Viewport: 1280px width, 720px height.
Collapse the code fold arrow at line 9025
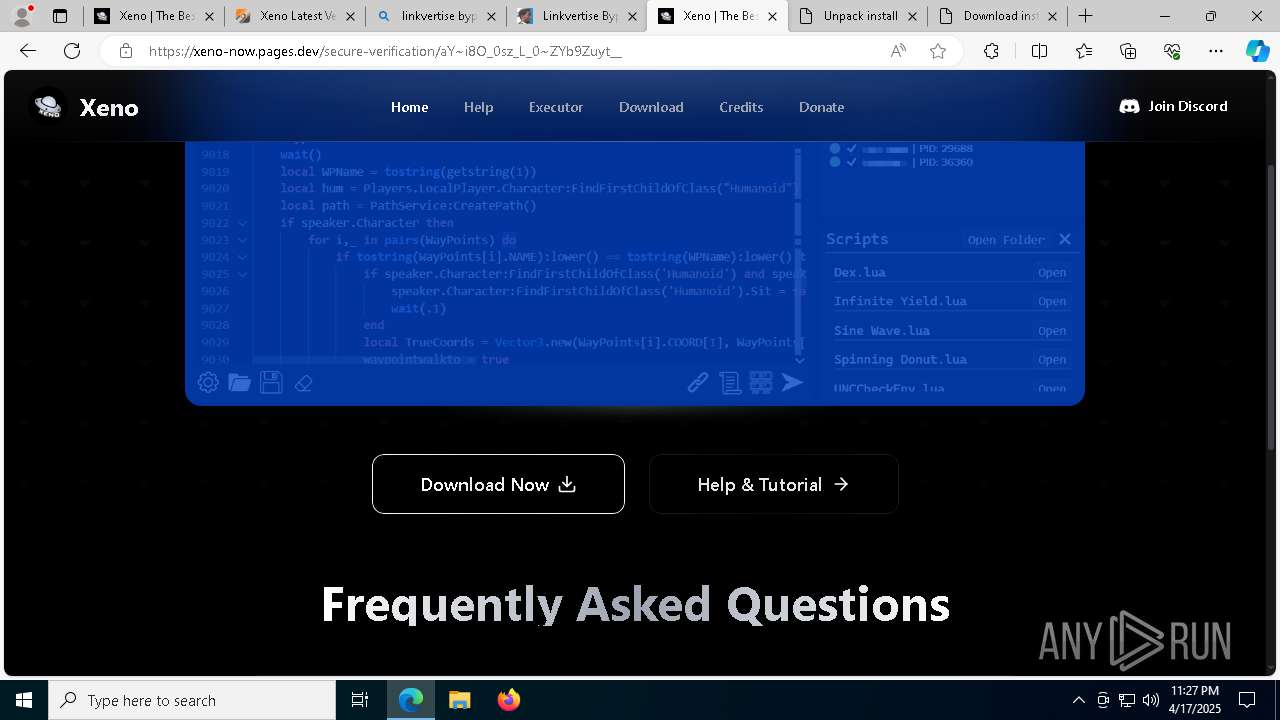pos(243,274)
